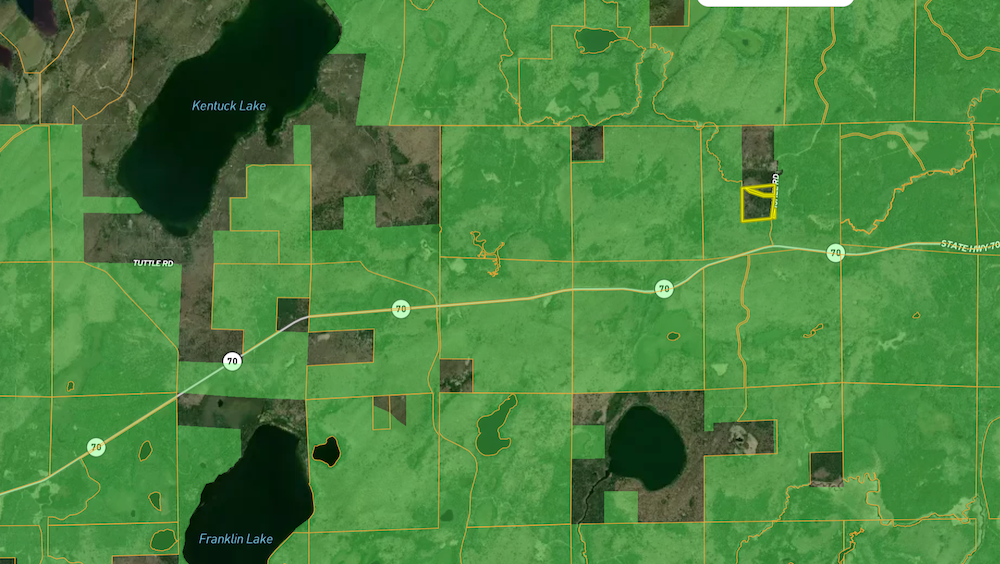1000x564 pixels.
Task: Click the Tuttle Rd road label
Action: 153,263
